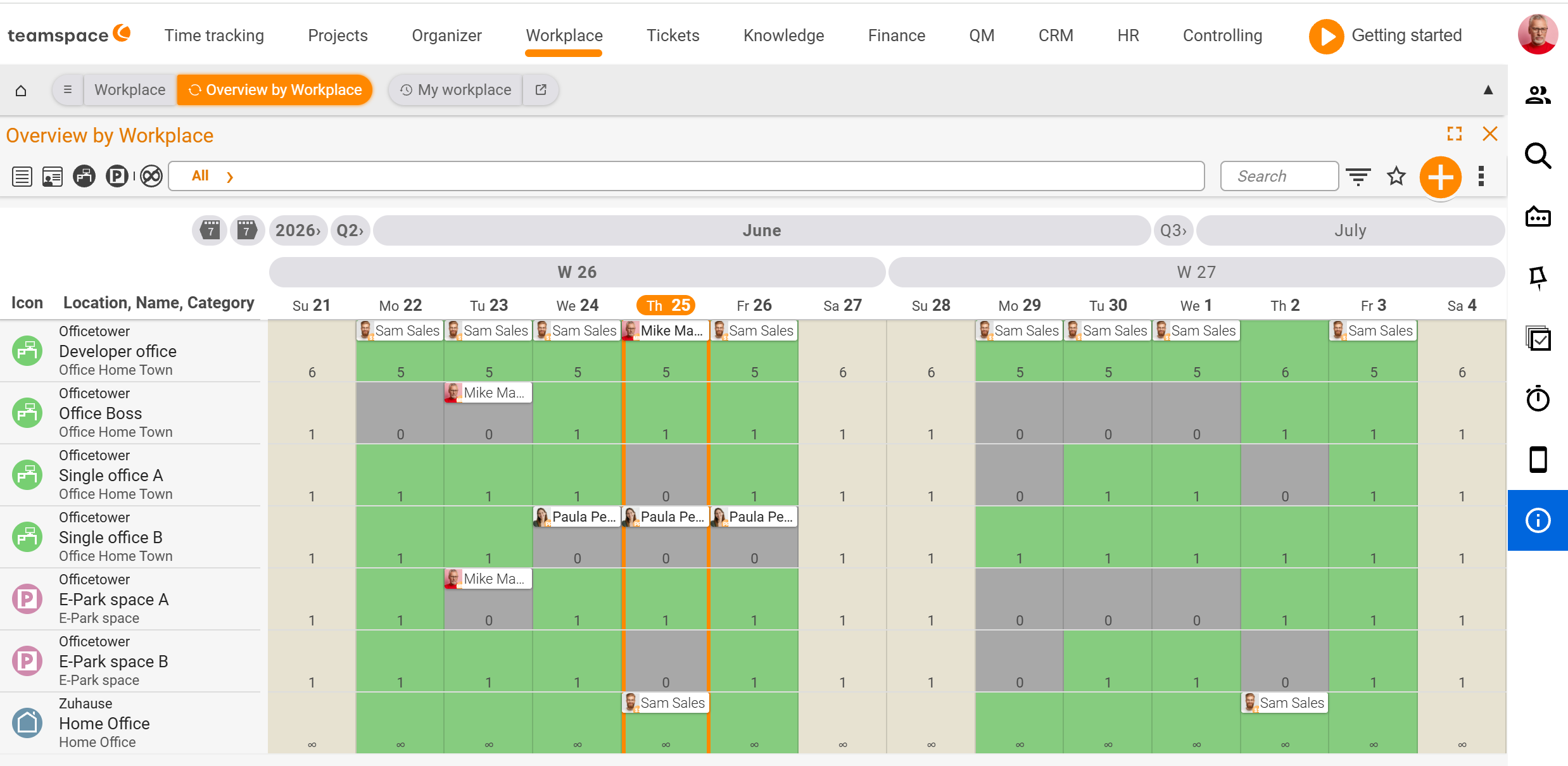This screenshot has width=1568, height=766.
Task: Filter by desk workplace icon
Action: point(84,176)
